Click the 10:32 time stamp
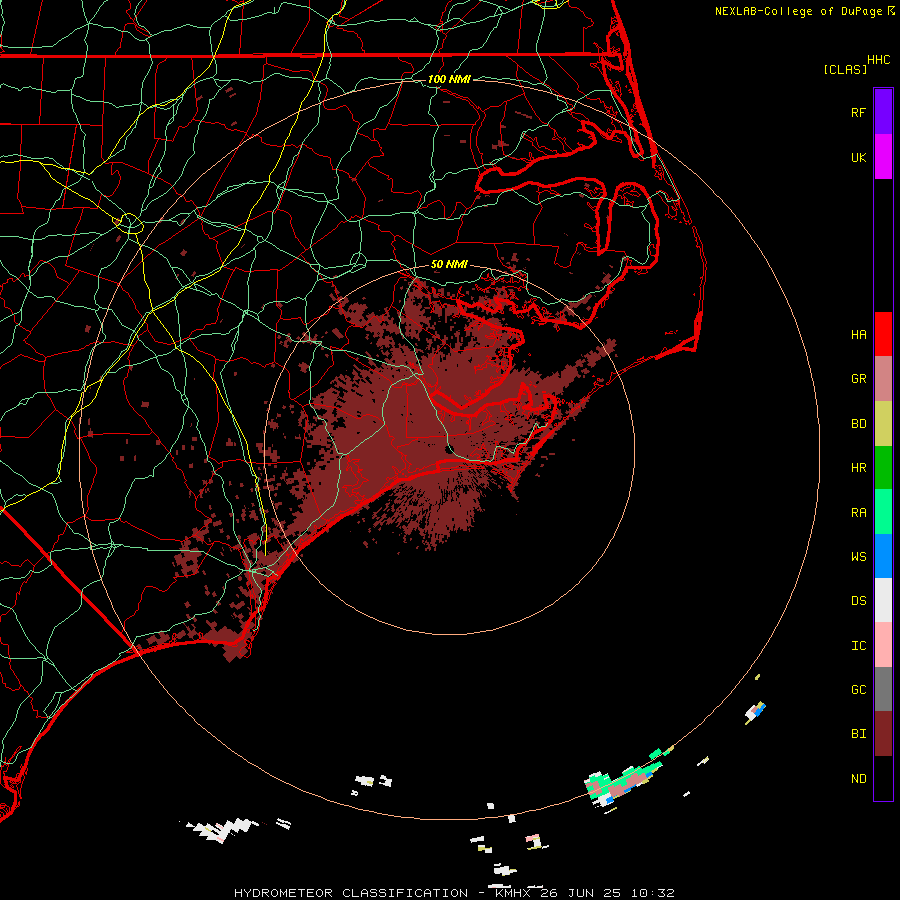The image size is (900, 900). [x=652, y=893]
